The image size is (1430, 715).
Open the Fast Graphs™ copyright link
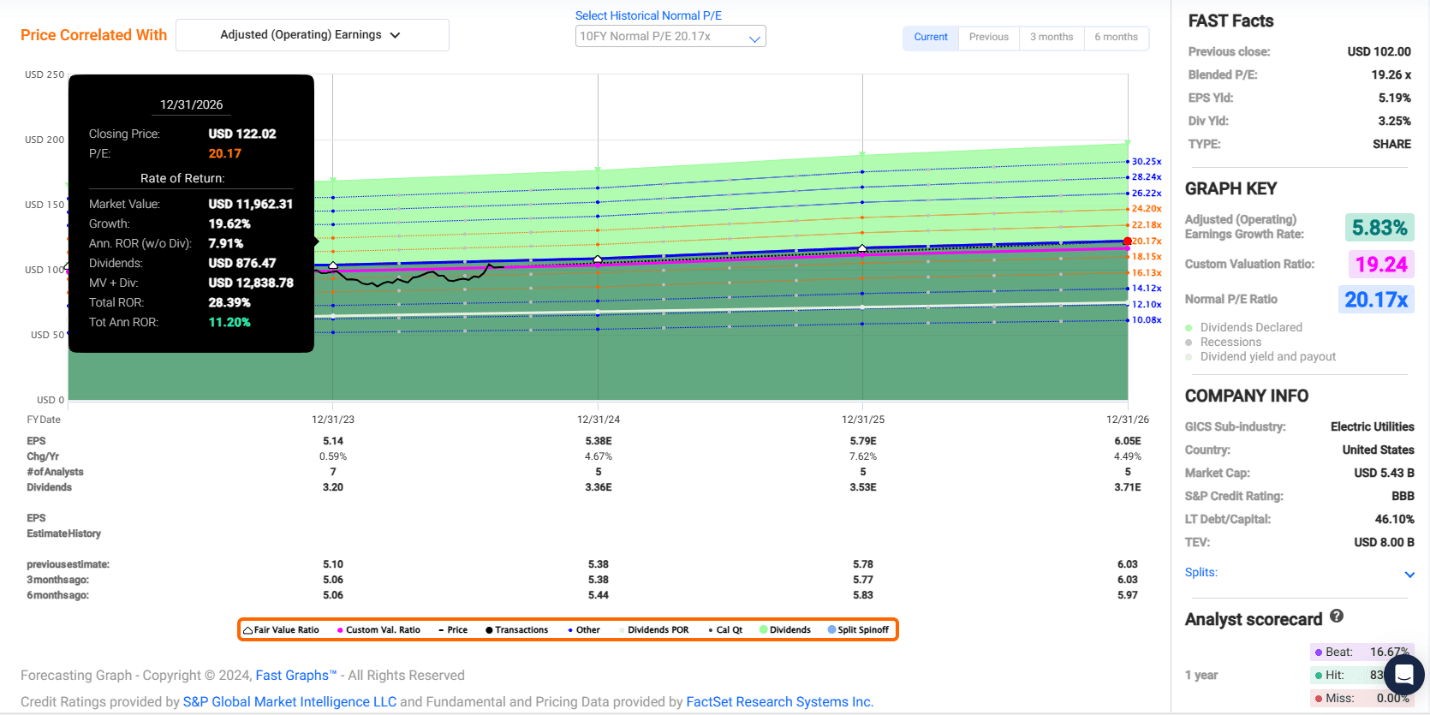[x=296, y=675]
